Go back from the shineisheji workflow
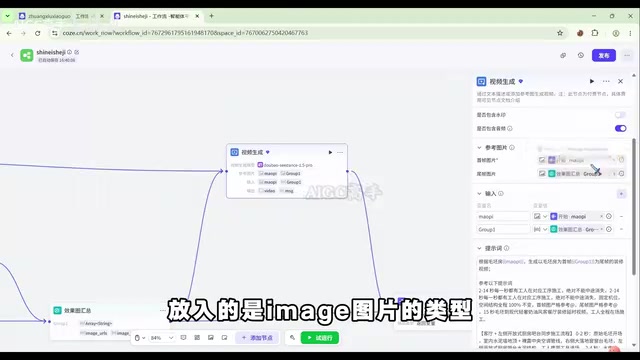 coord(12,55)
